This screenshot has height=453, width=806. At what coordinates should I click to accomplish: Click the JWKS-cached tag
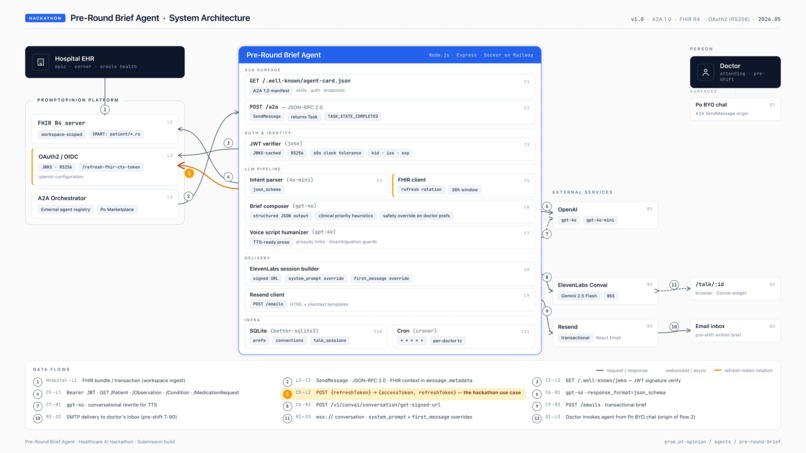point(267,153)
